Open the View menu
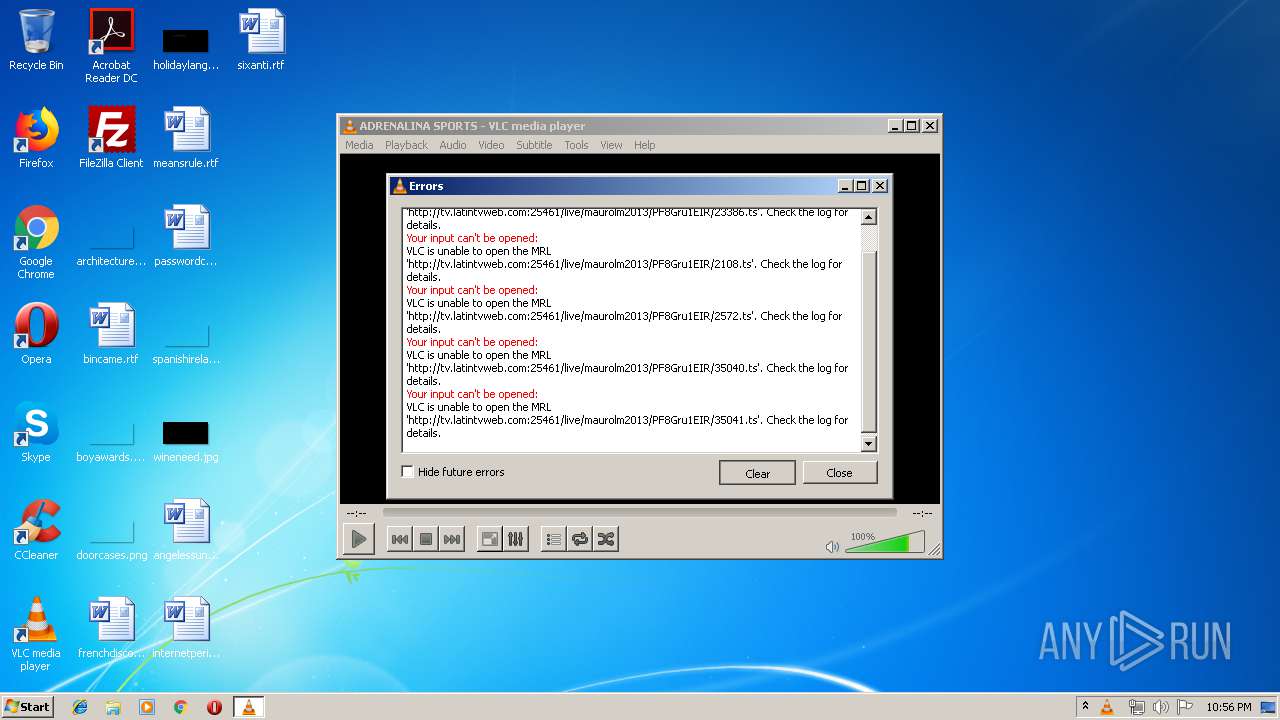The height and width of the screenshot is (720, 1280). (611, 145)
